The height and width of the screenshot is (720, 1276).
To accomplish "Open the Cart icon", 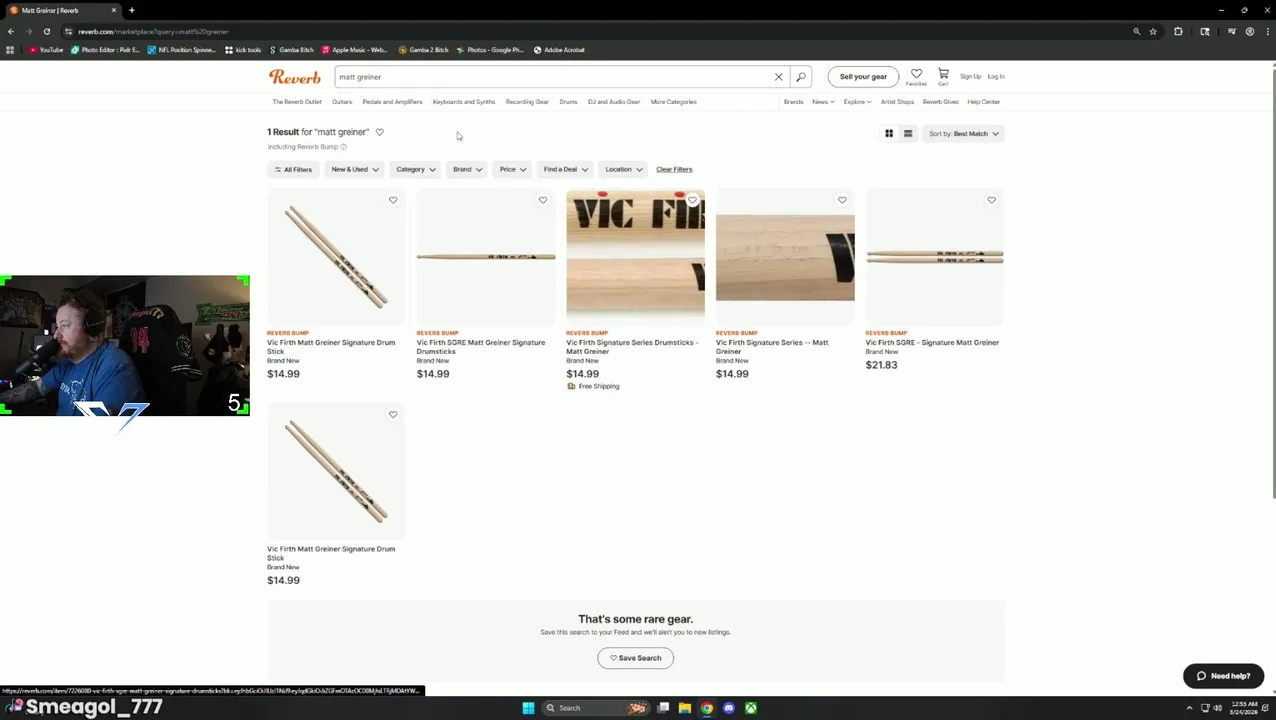I will [943, 76].
